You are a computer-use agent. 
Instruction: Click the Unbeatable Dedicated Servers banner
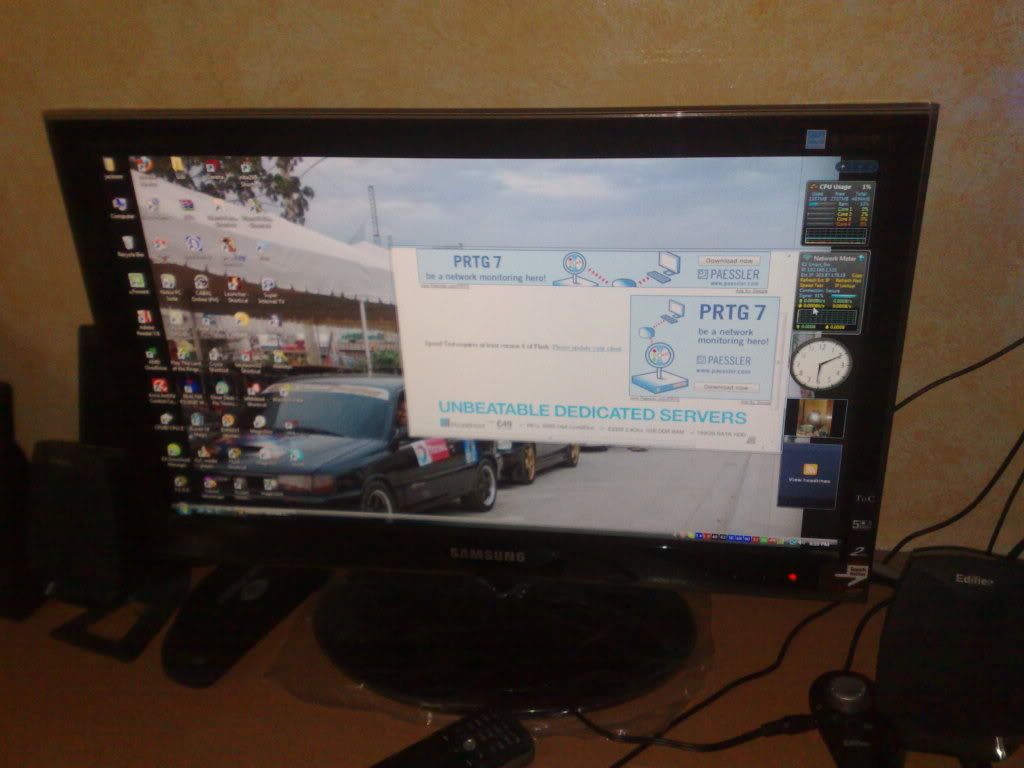click(x=592, y=415)
